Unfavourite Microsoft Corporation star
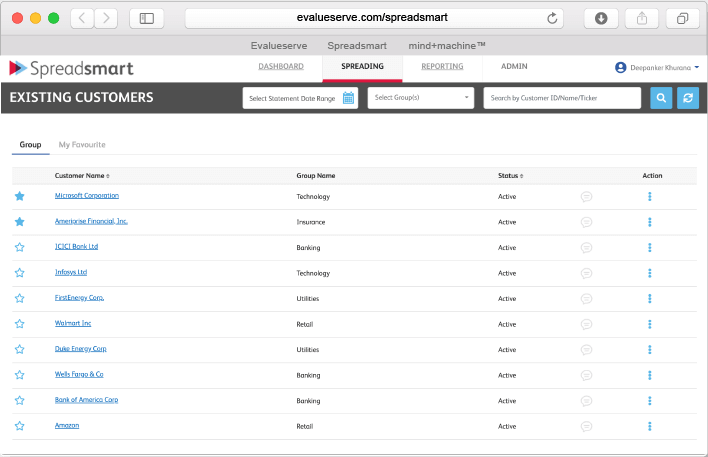 tap(19, 196)
